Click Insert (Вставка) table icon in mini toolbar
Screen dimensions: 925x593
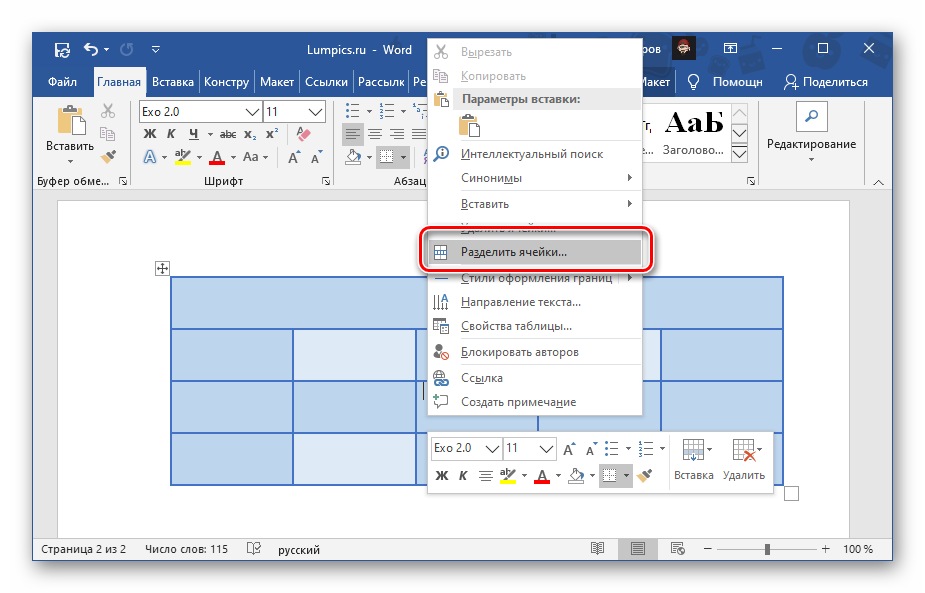click(693, 462)
